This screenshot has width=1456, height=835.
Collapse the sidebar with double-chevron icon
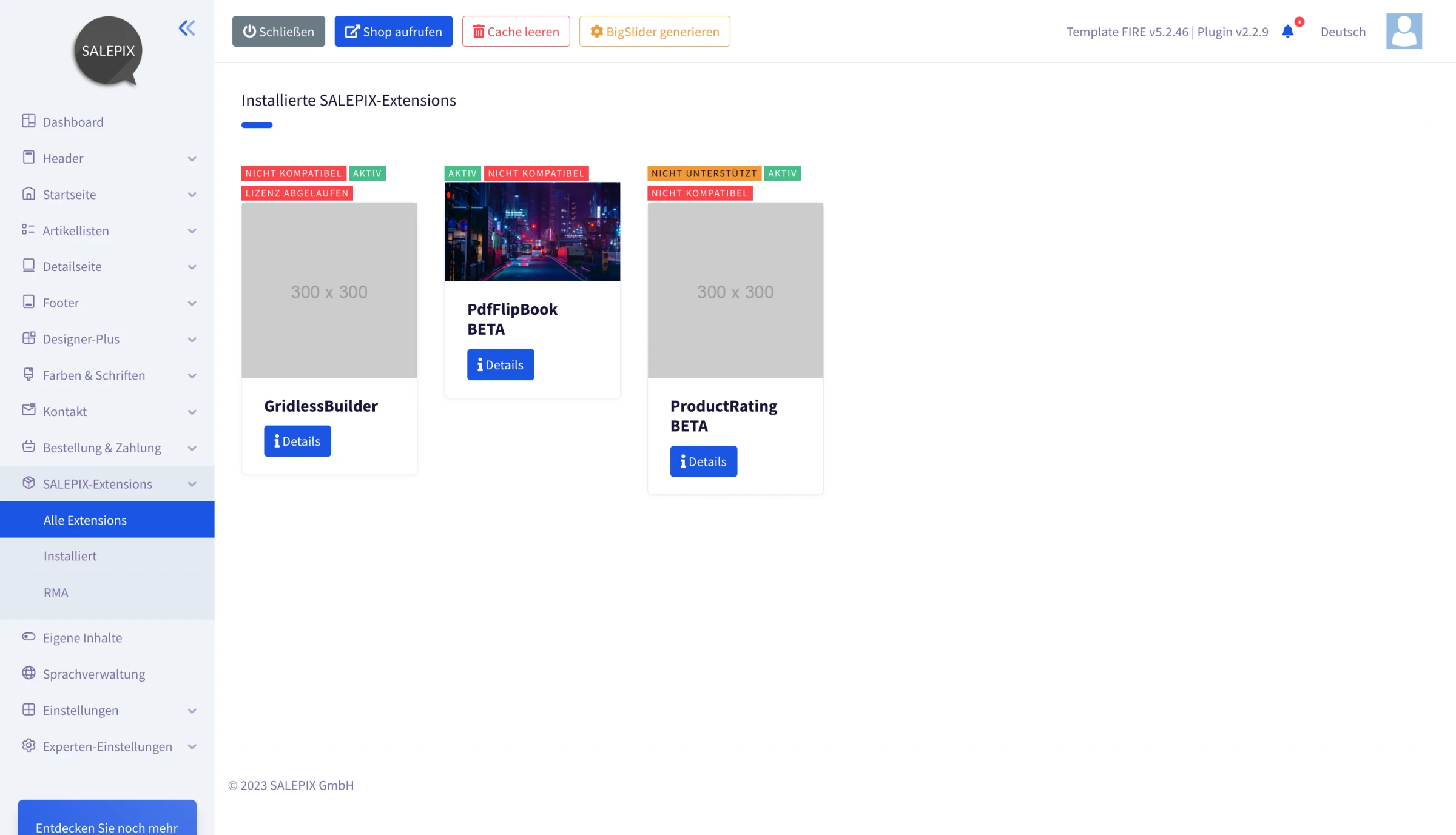pos(187,28)
